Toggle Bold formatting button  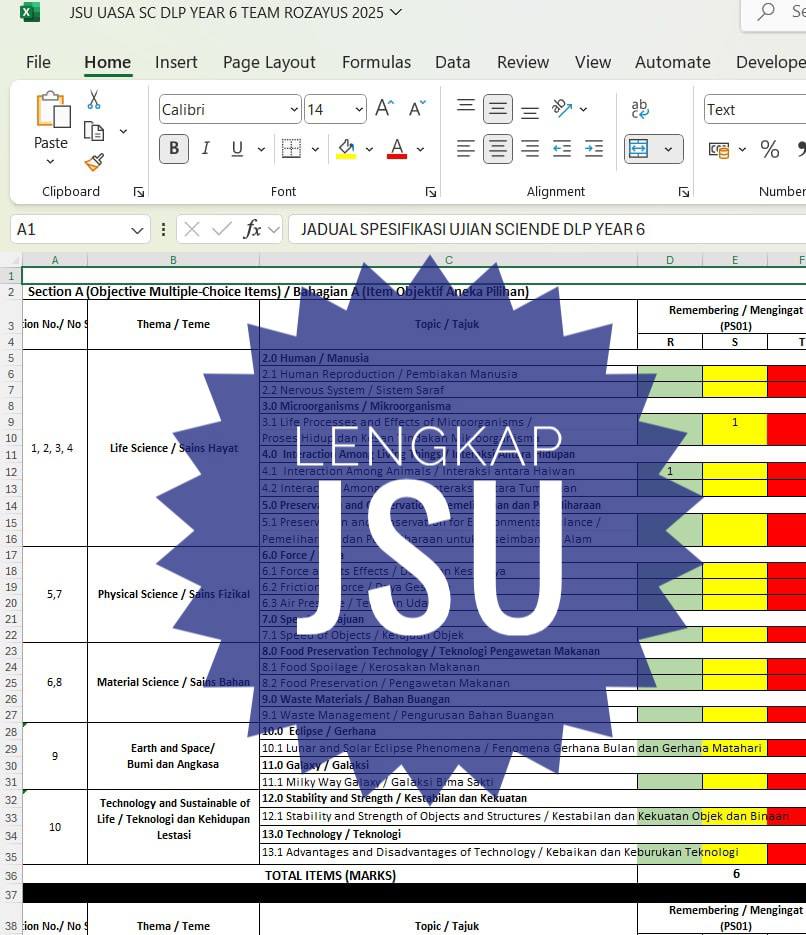coord(174,148)
